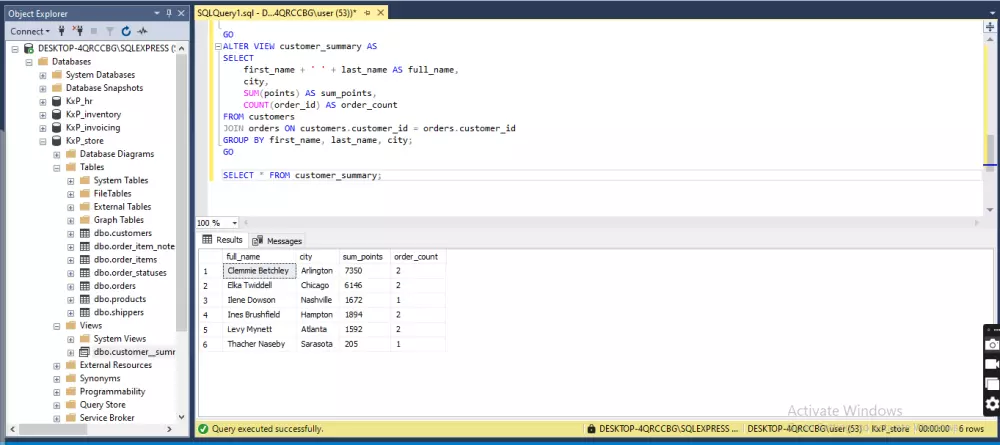Click scroll-down arrow of the query editor
This screenshot has height=445, width=1000.
(989, 210)
